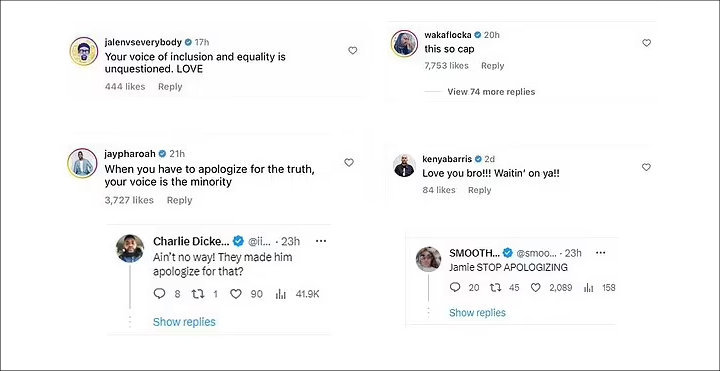Open more options on Charlie Dicke's tweet
The width and height of the screenshot is (720, 371).
(x=321, y=241)
